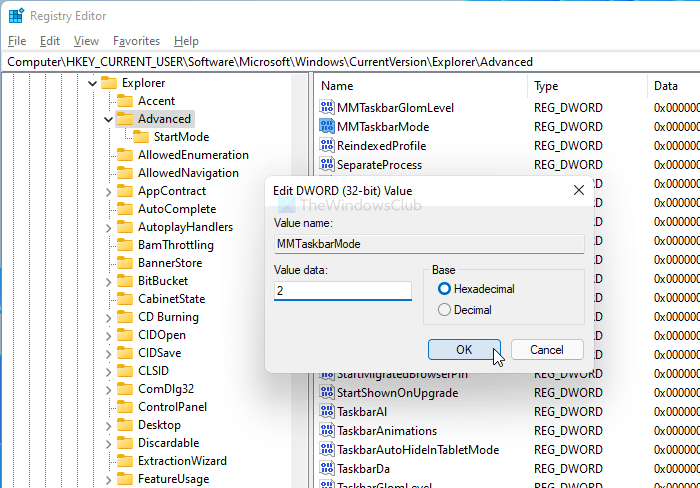Click the registry path address bar

point(350,62)
